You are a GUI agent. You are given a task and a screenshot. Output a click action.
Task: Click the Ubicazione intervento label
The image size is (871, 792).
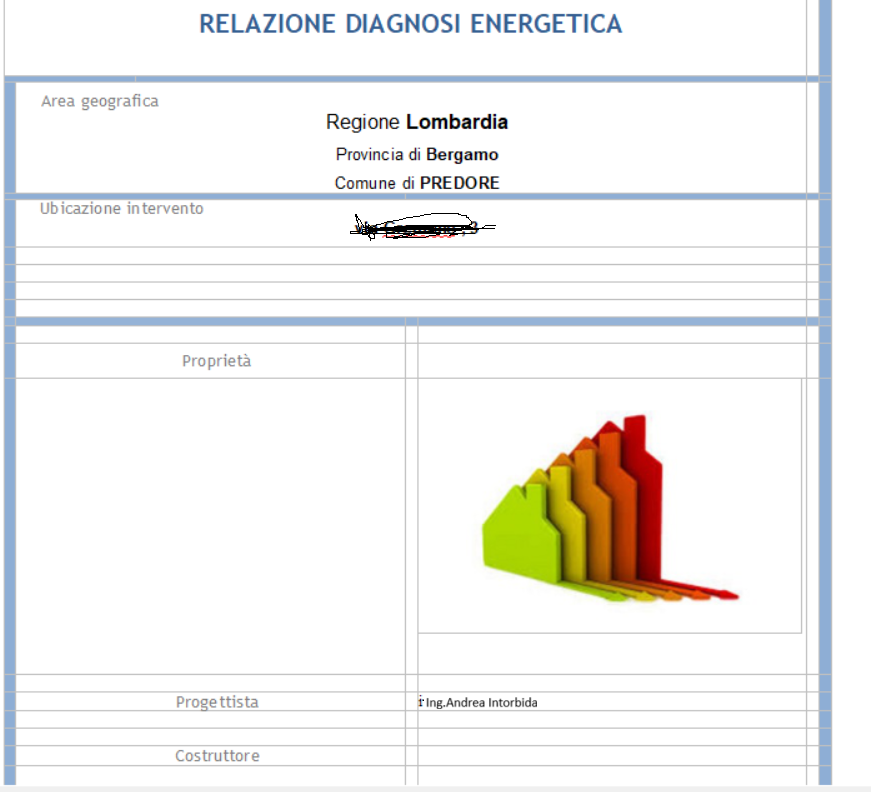pyautogui.click(x=121, y=209)
